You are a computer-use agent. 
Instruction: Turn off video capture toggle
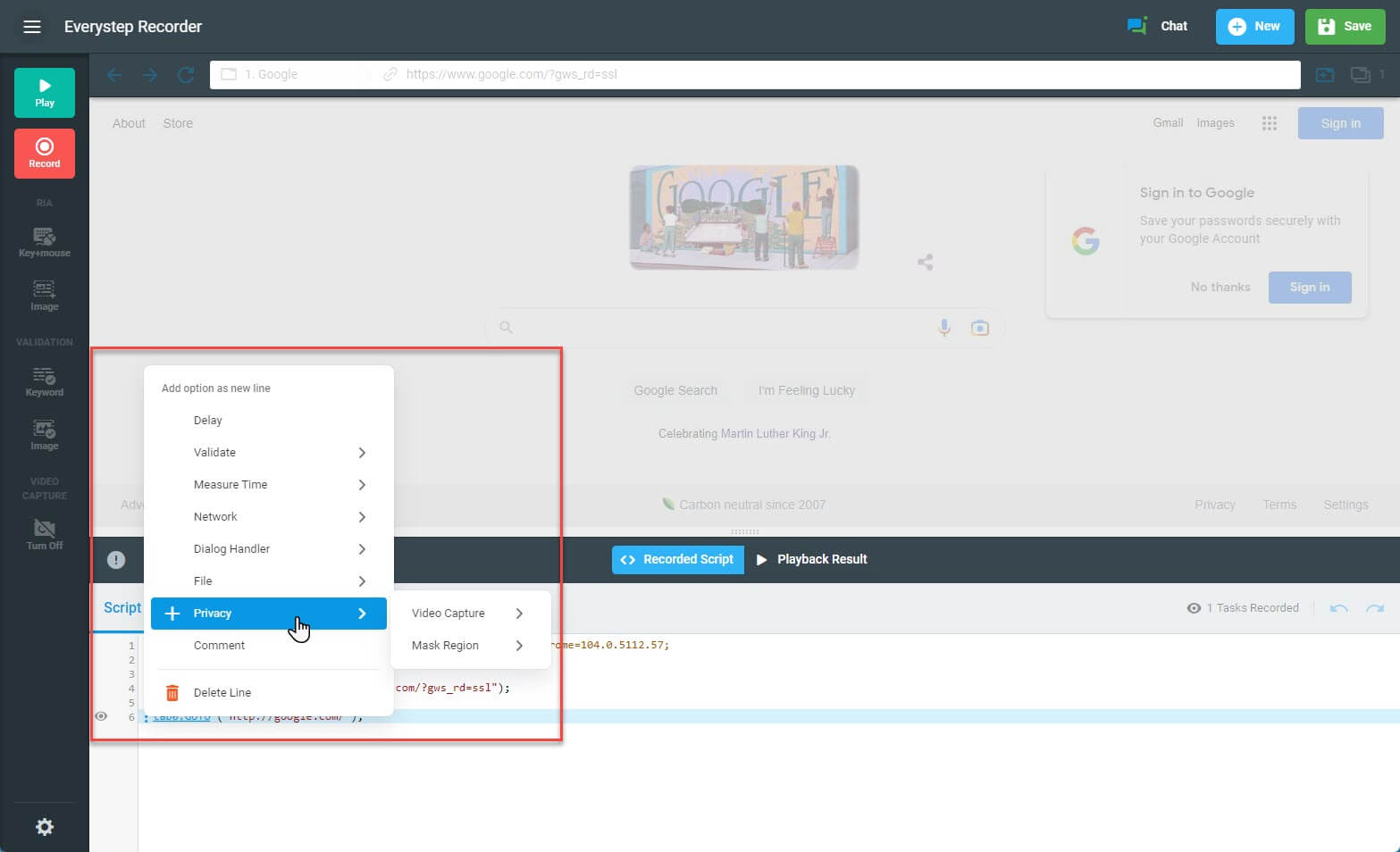coord(44,533)
